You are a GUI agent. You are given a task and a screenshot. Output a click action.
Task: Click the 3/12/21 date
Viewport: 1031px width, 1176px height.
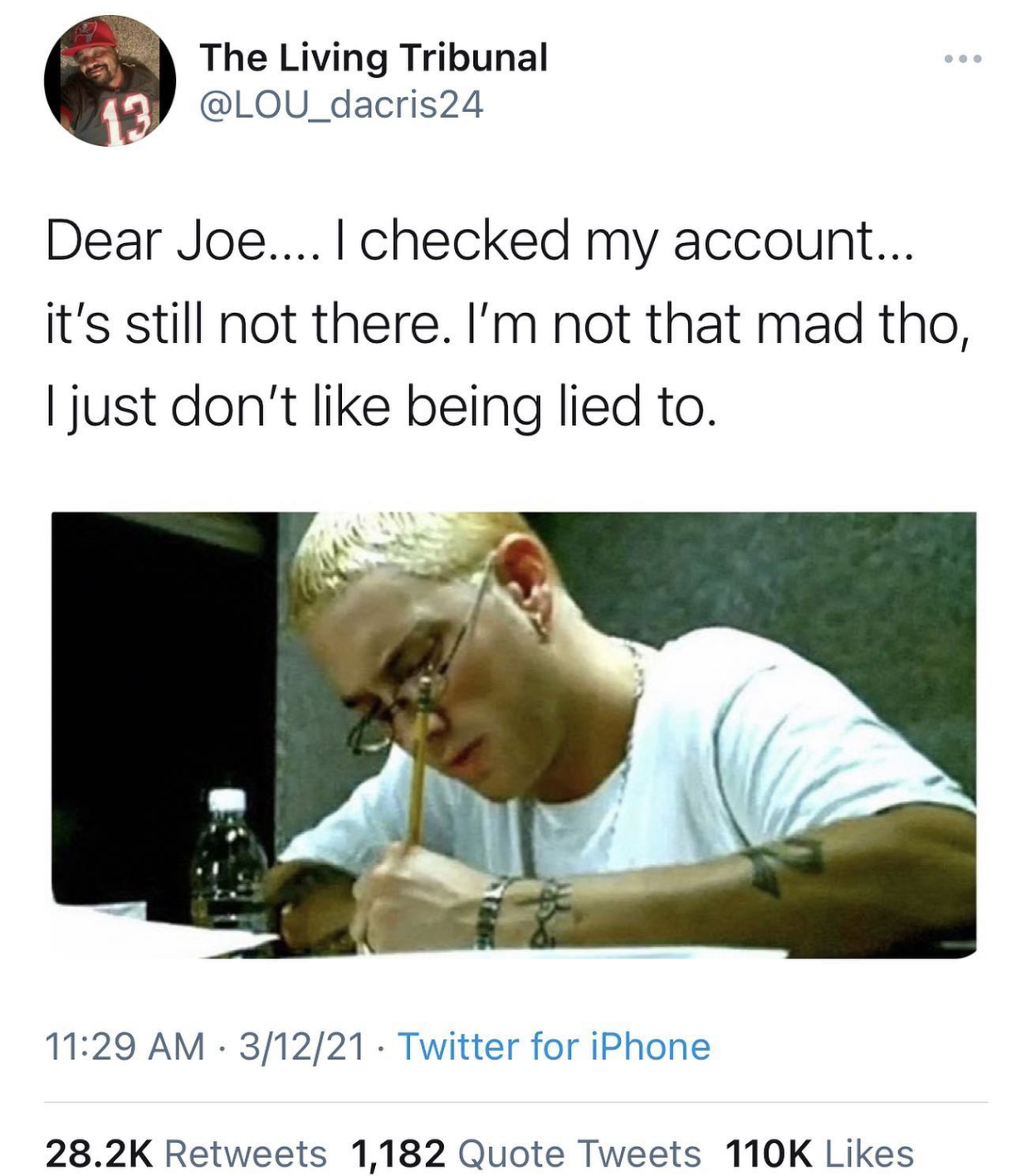point(302,1047)
